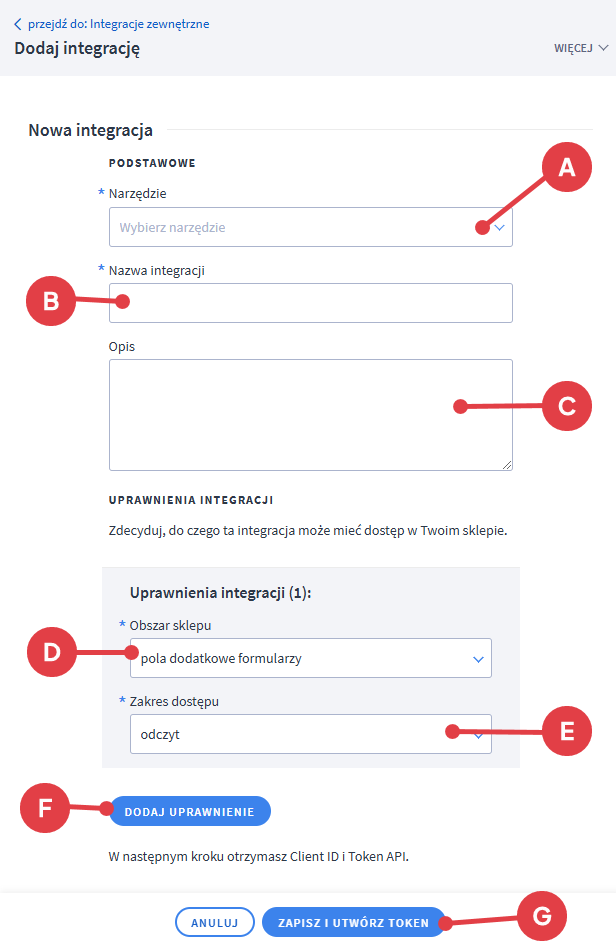Go back to Integracje zewnętrzne
The height and width of the screenshot is (950, 616).
point(118,24)
